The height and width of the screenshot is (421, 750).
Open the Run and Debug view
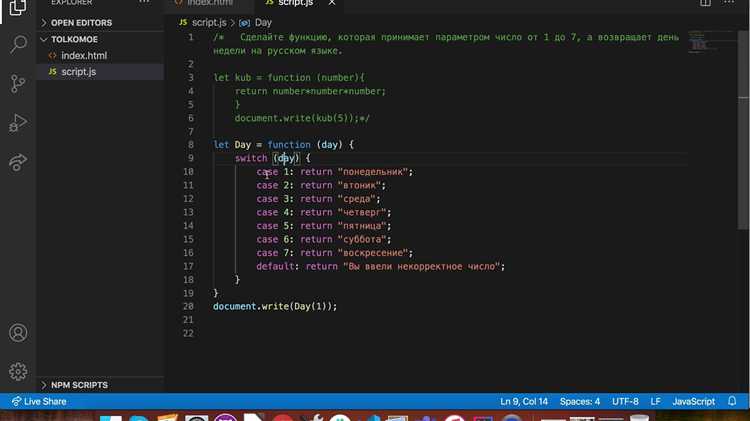pyautogui.click(x=18, y=123)
